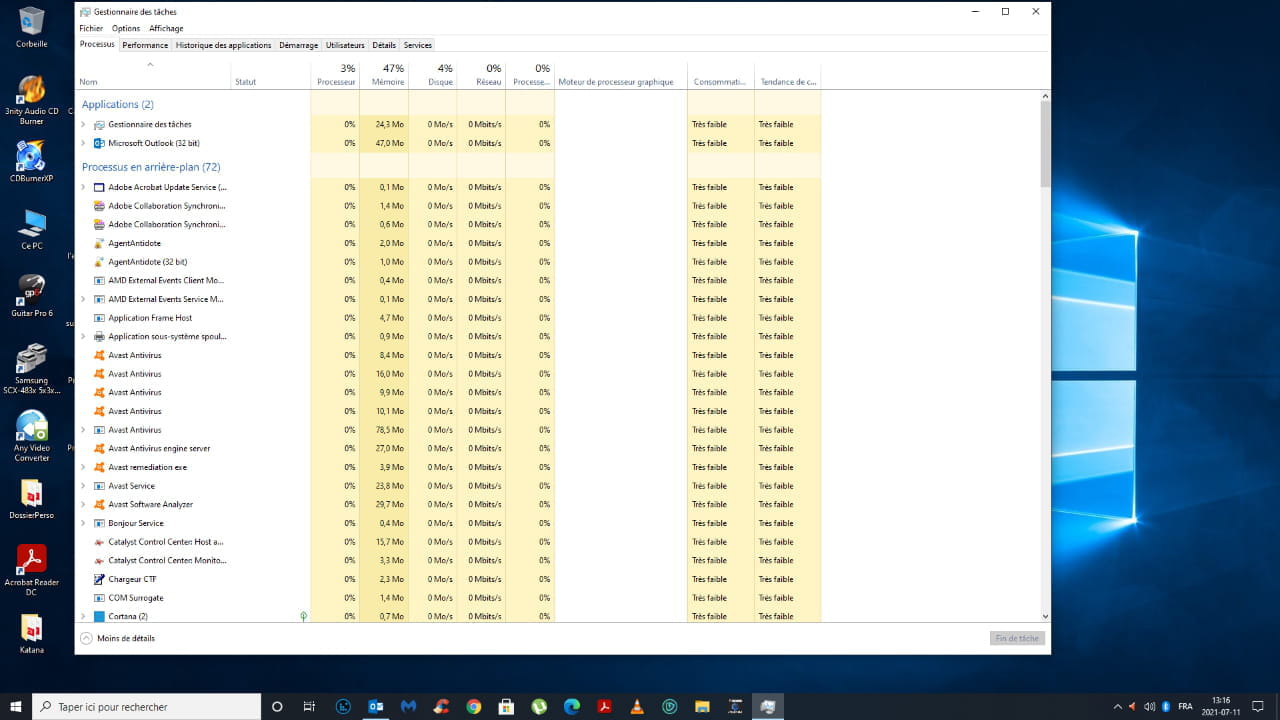Open the Fichier menu

coord(91,28)
